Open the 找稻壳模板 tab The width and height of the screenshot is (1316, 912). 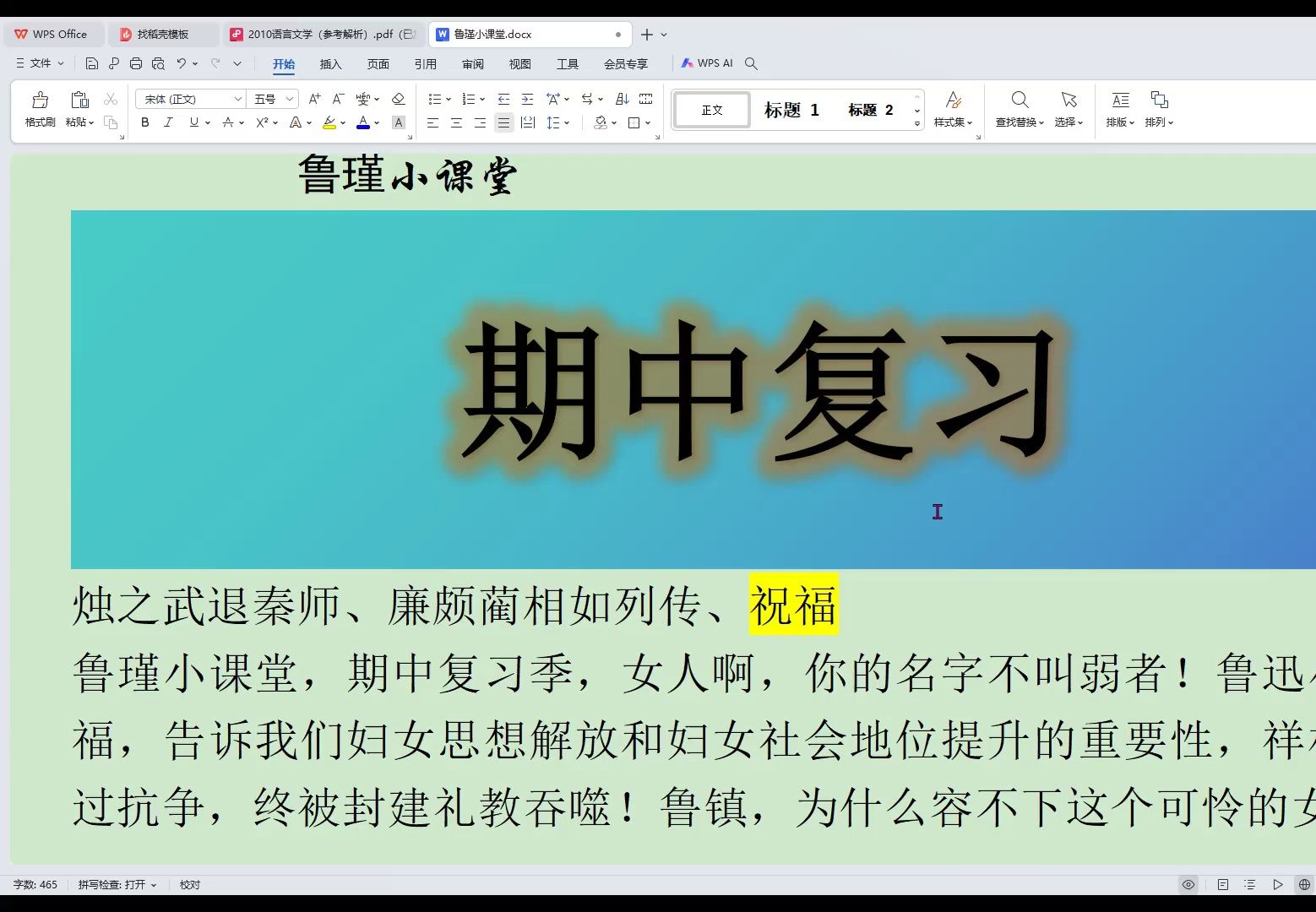162,35
